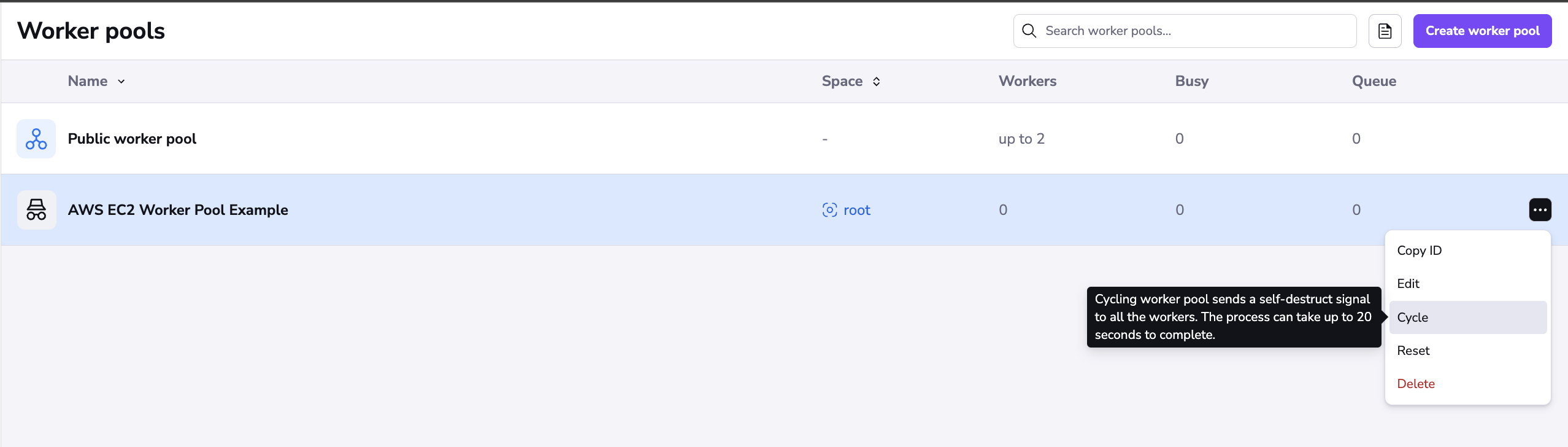
Task: Open the Public worker pool row
Action: tap(132, 139)
